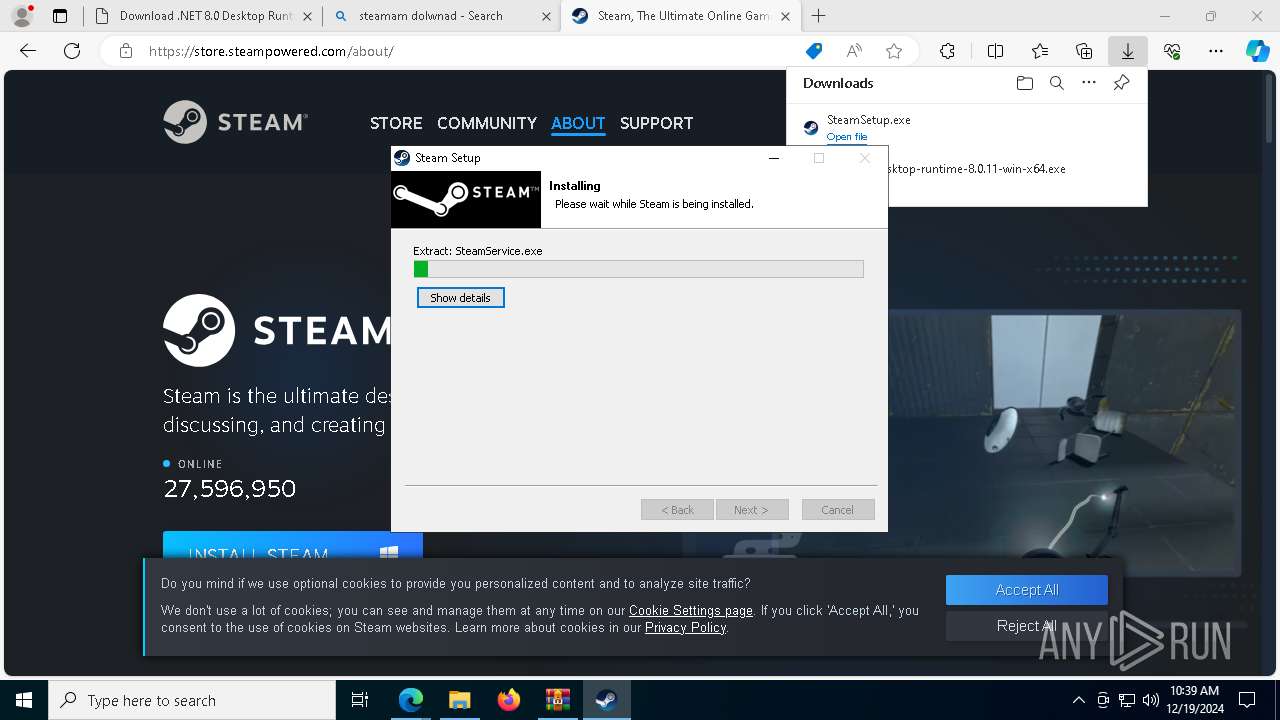Select the Steam Ultimate Online Game tab
This screenshot has width=1280, height=720.
tap(681, 16)
